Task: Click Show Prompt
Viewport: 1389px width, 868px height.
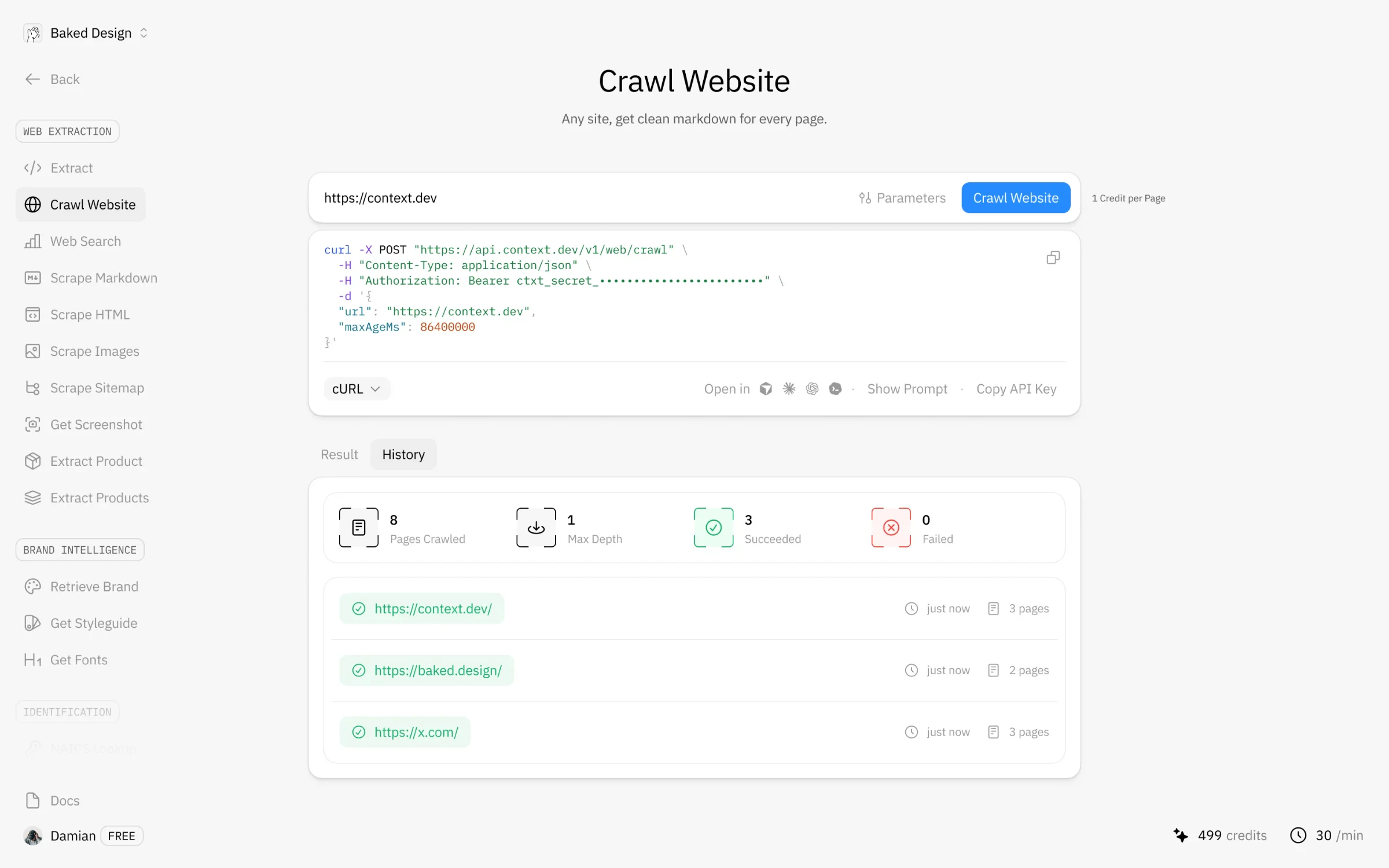Action: point(907,389)
